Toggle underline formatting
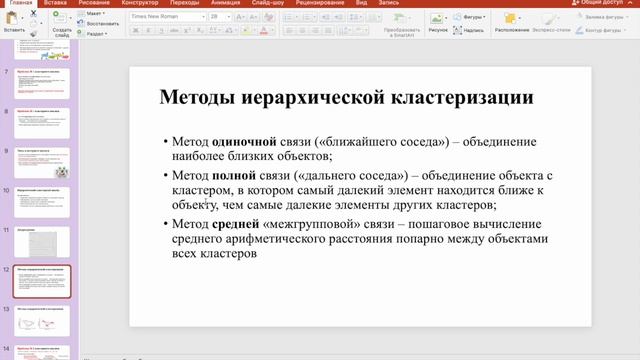 pyautogui.click(x=162, y=30)
